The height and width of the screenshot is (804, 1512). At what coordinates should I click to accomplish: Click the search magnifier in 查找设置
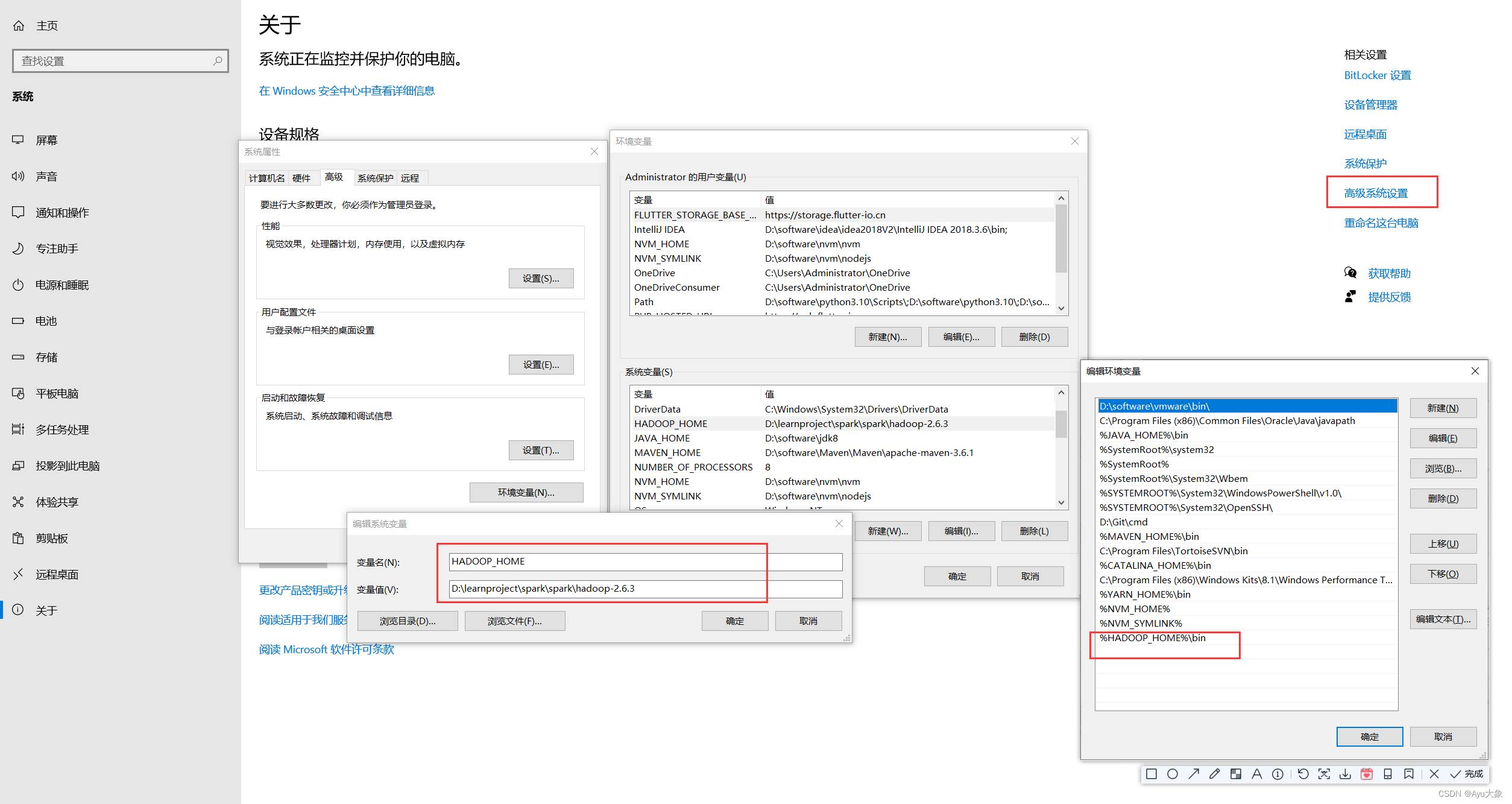click(x=218, y=61)
